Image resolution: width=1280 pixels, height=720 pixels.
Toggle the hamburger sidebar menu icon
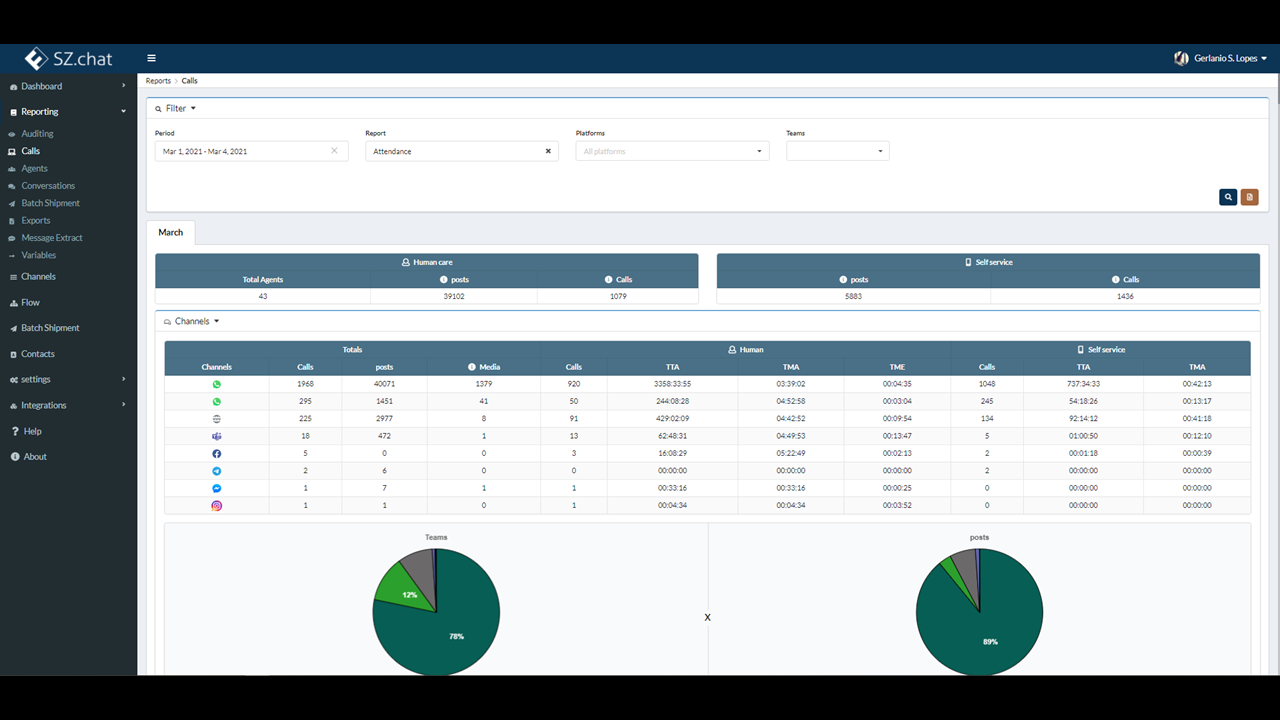pos(151,58)
